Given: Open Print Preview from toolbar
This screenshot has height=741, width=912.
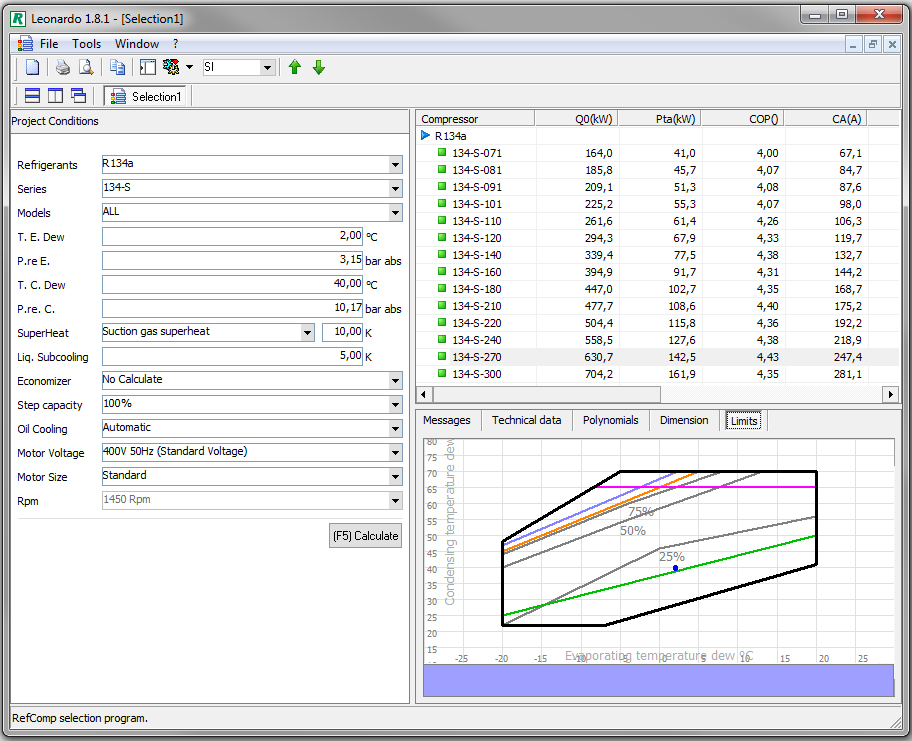Looking at the screenshot, I should 86,67.
